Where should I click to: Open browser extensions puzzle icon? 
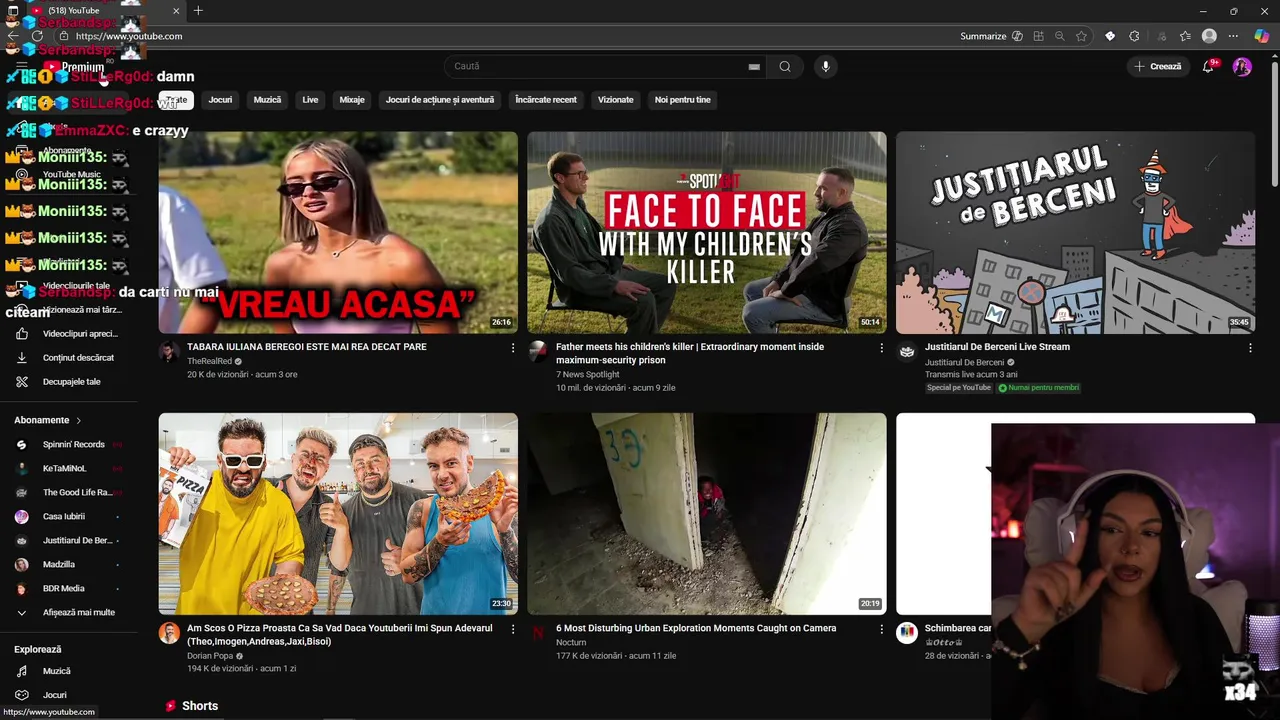[x=1134, y=36]
